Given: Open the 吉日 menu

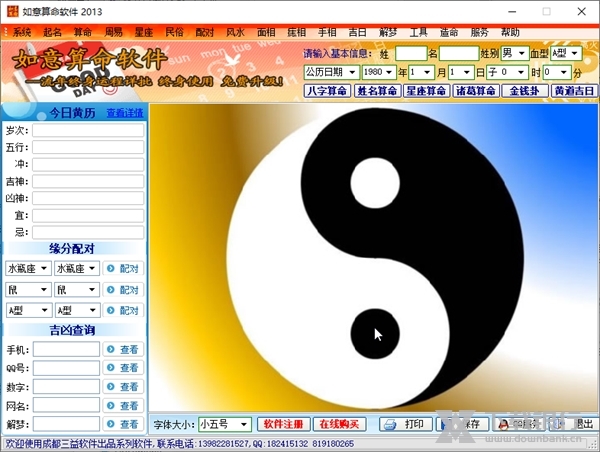Looking at the screenshot, I should click(357, 32).
